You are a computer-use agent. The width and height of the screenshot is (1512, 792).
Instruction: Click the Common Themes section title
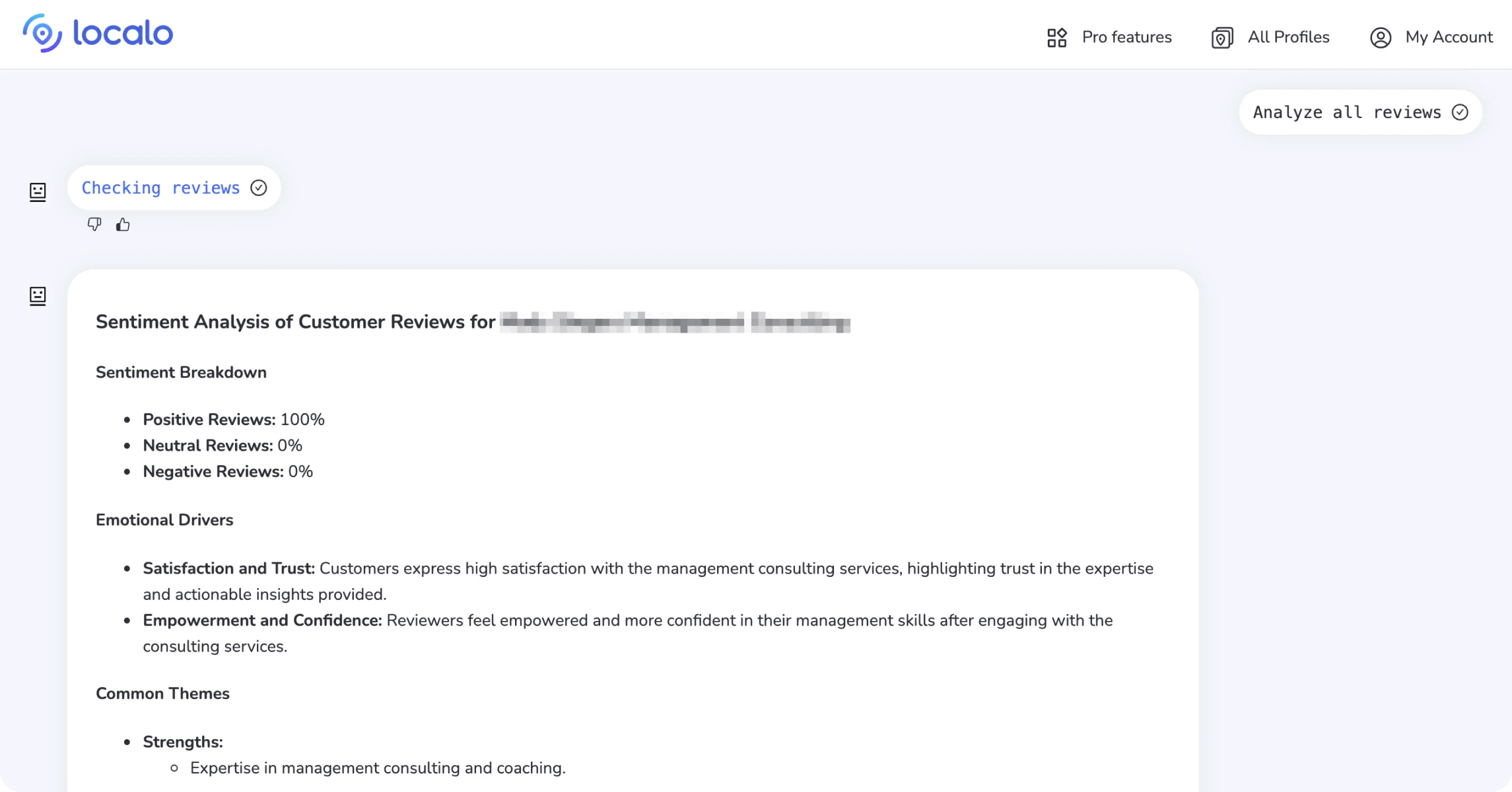(x=162, y=693)
